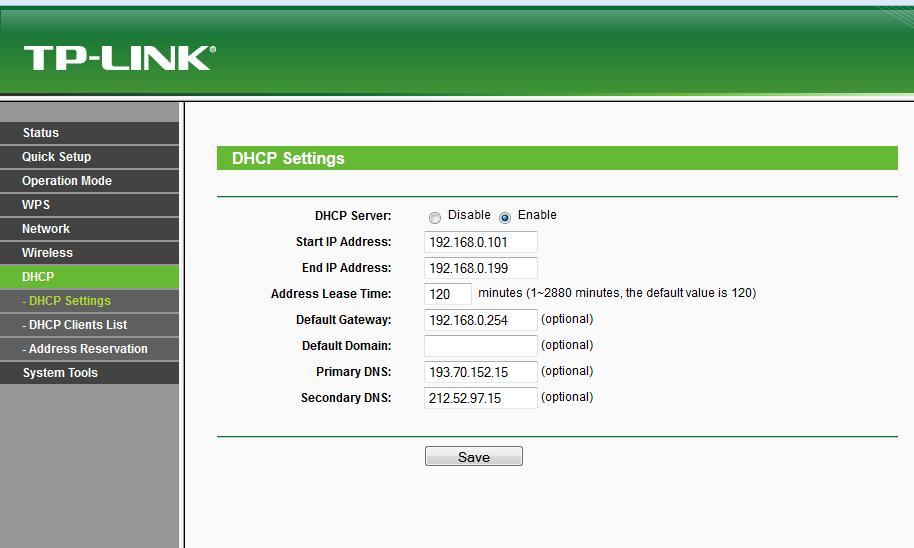
Task: Click the Start IP Address field
Action: point(480,242)
